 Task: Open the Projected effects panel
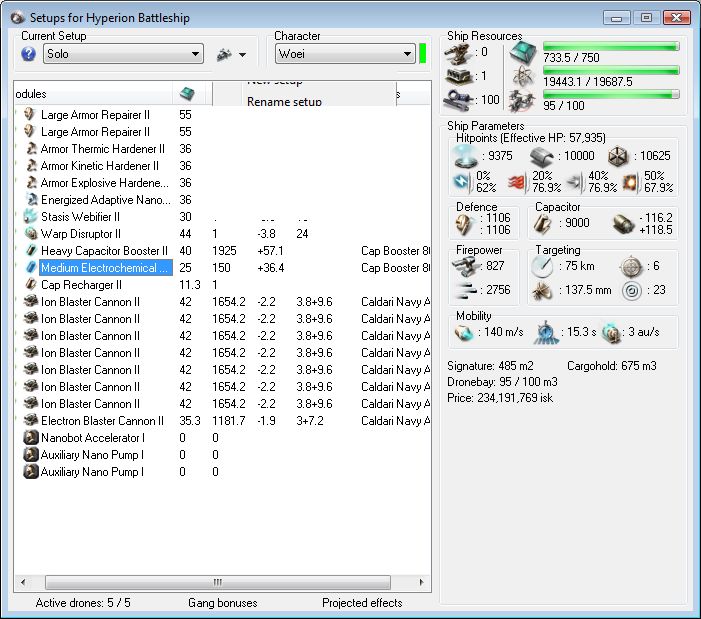point(362,603)
